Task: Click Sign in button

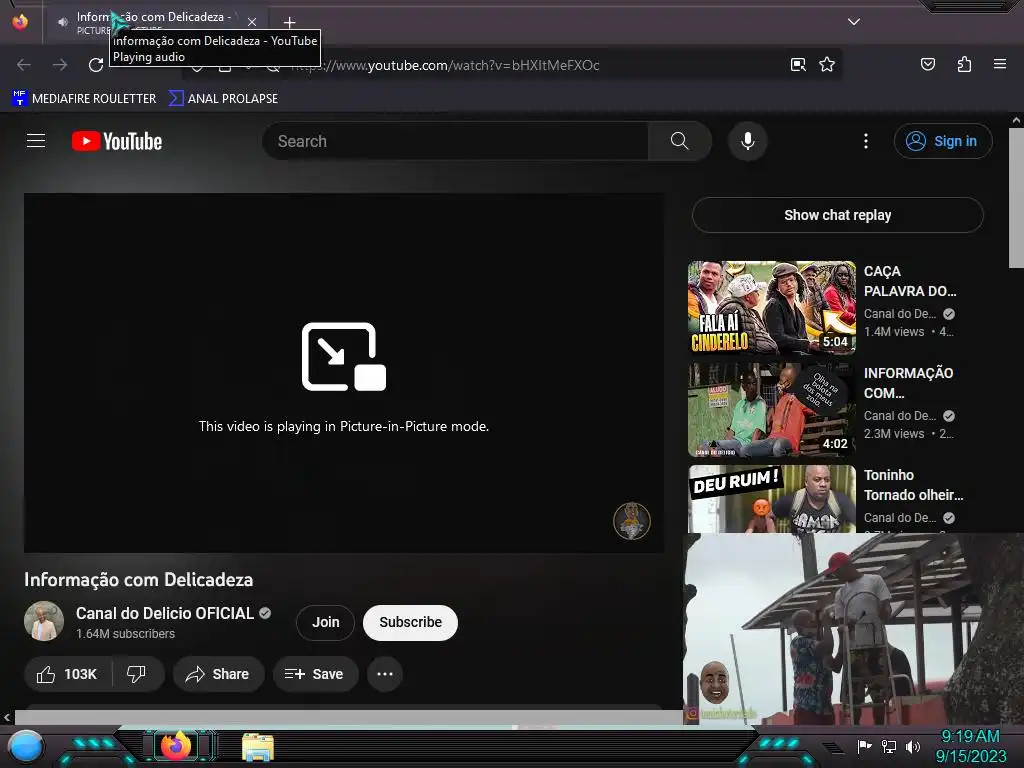Action: tap(942, 141)
